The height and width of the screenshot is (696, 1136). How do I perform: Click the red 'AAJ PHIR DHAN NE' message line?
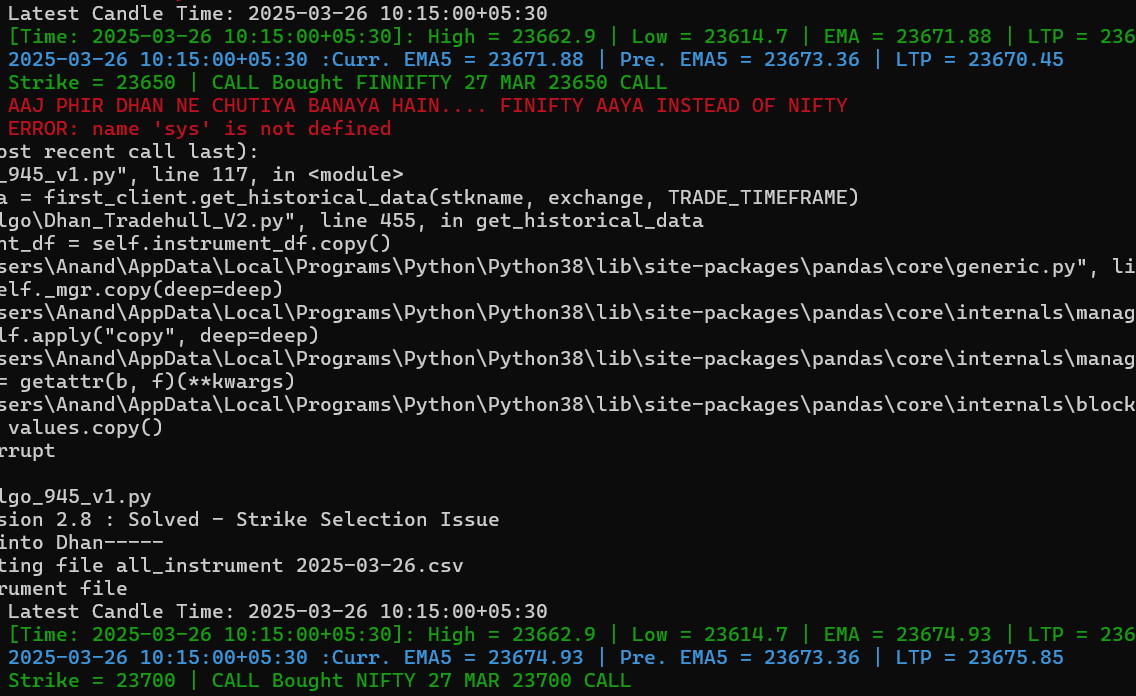tap(427, 106)
